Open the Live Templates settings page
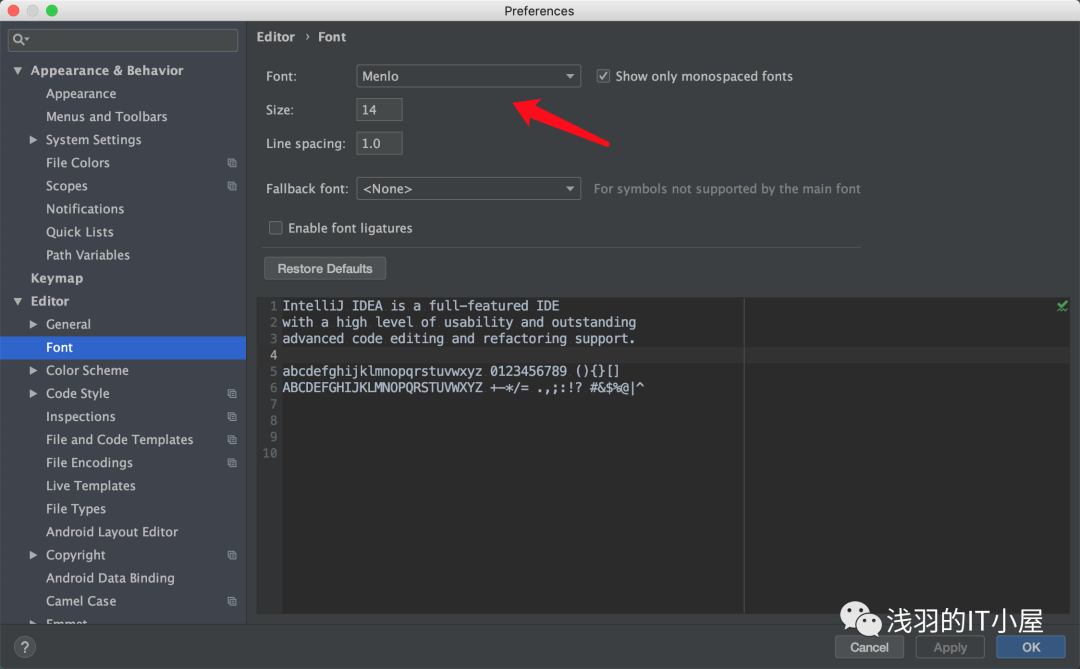The width and height of the screenshot is (1080, 669). coord(91,486)
